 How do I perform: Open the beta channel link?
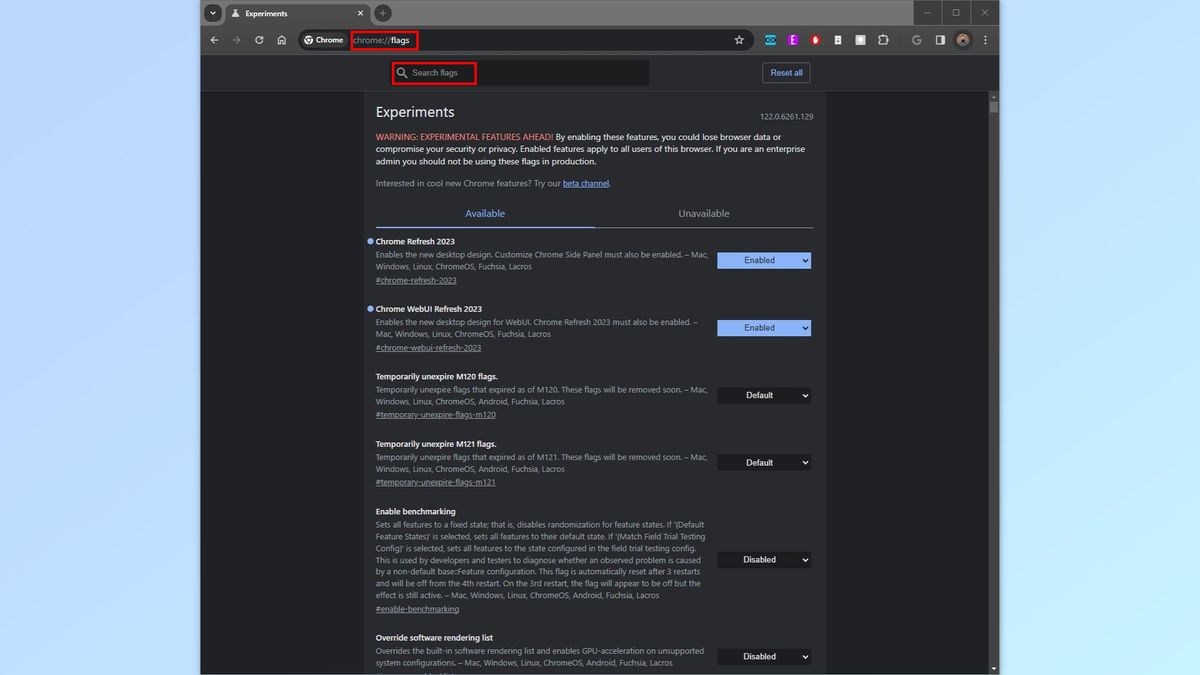coord(585,183)
